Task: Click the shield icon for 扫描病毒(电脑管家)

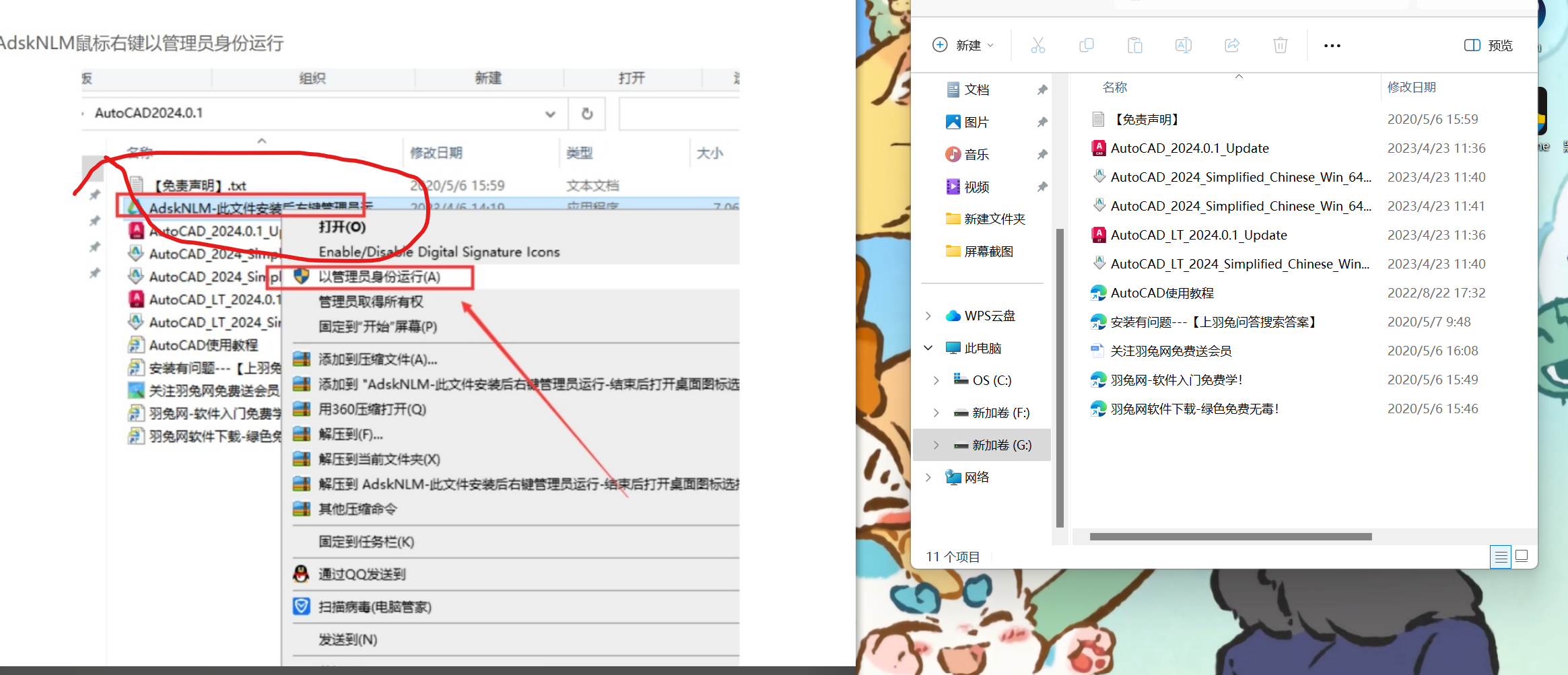Action: 301,606
